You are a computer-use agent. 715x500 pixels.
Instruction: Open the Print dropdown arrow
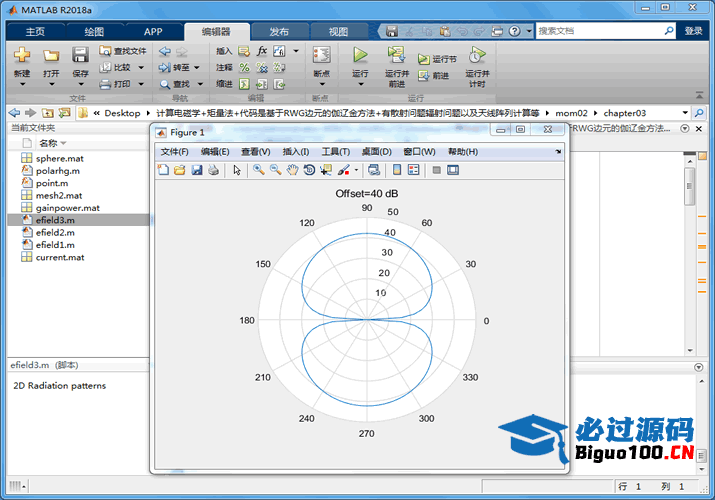tap(141, 84)
